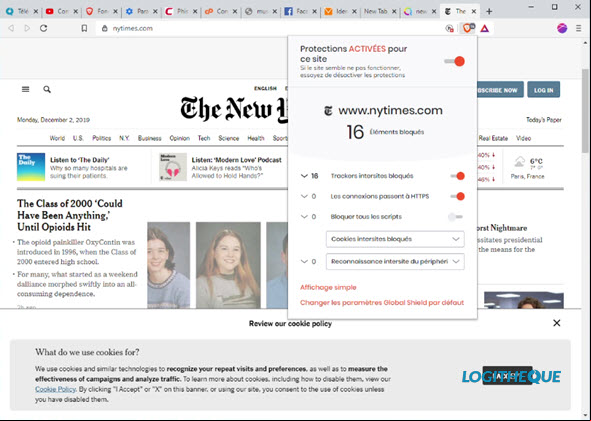Expand the device recognition count chevron

tap(304, 261)
